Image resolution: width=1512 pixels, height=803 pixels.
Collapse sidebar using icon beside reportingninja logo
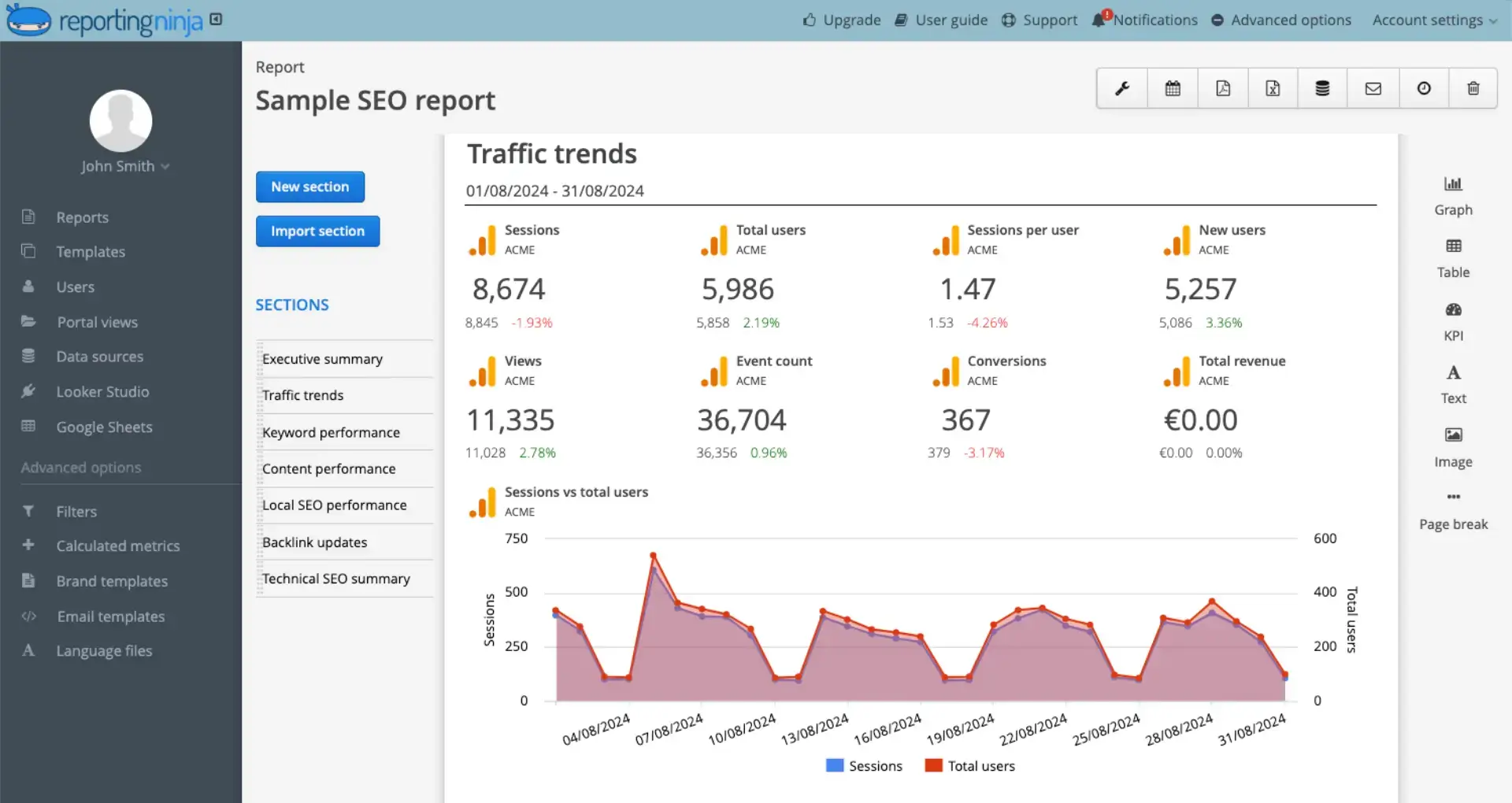click(x=217, y=20)
